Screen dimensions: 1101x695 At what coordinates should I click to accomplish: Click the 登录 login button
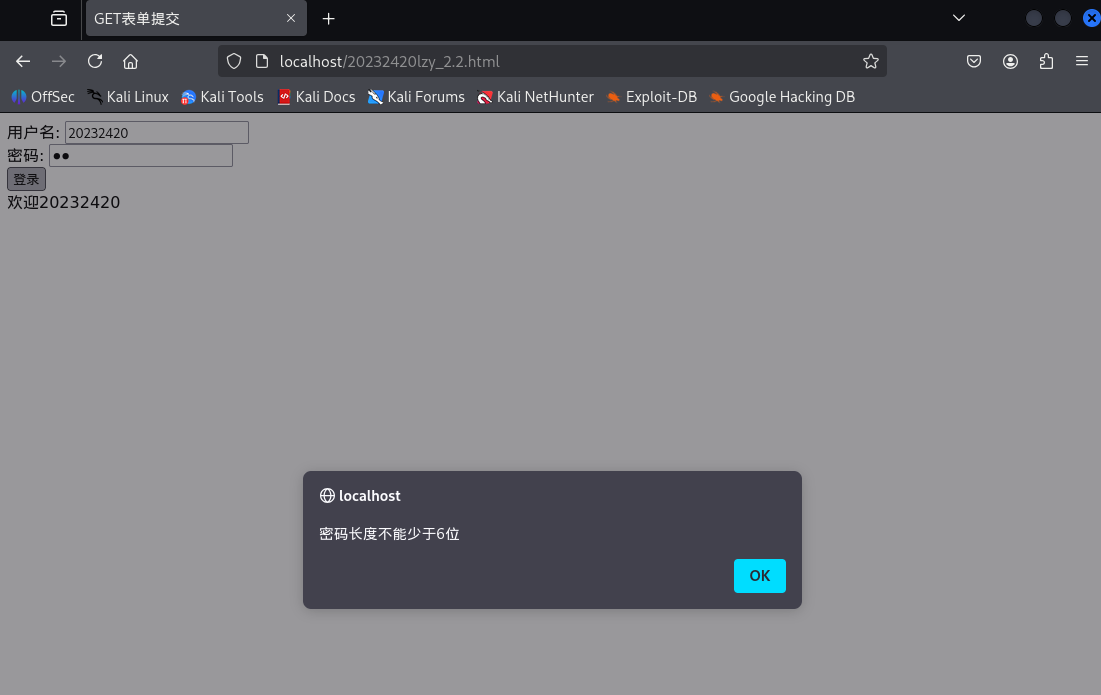pyautogui.click(x=26, y=179)
